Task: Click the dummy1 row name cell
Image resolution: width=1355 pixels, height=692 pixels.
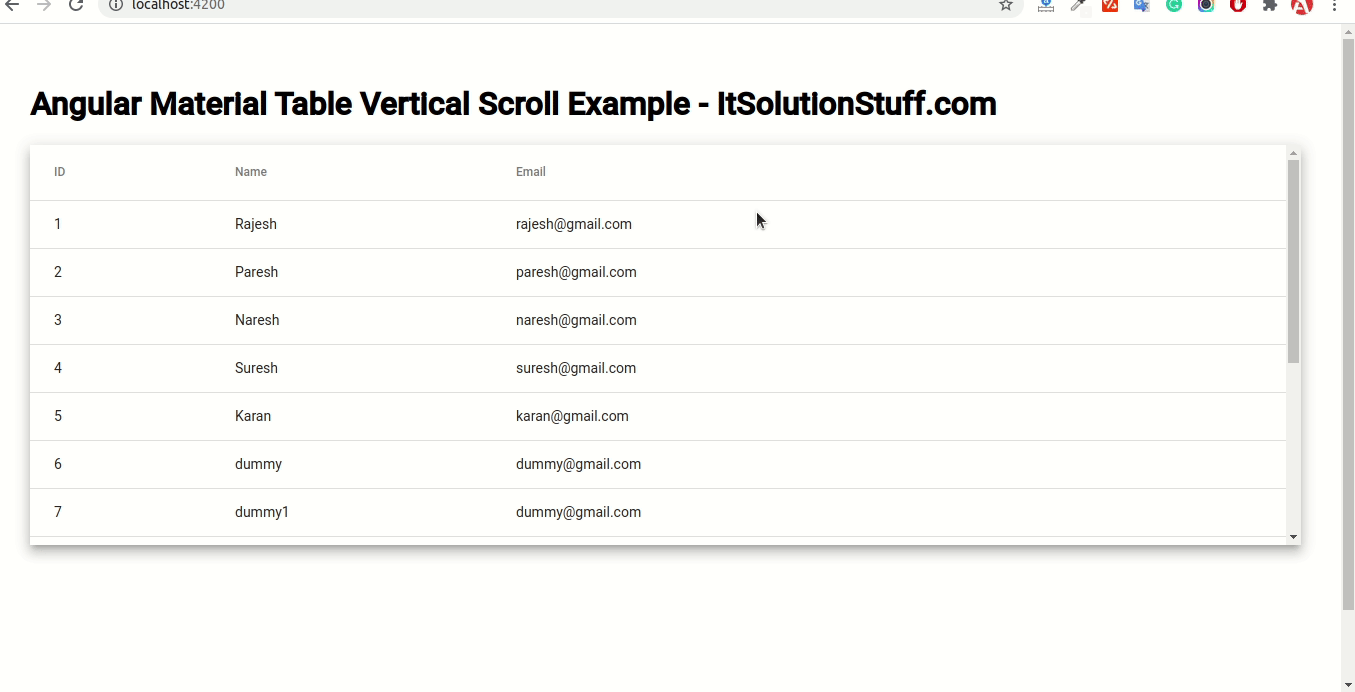Action: pos(262,512)
